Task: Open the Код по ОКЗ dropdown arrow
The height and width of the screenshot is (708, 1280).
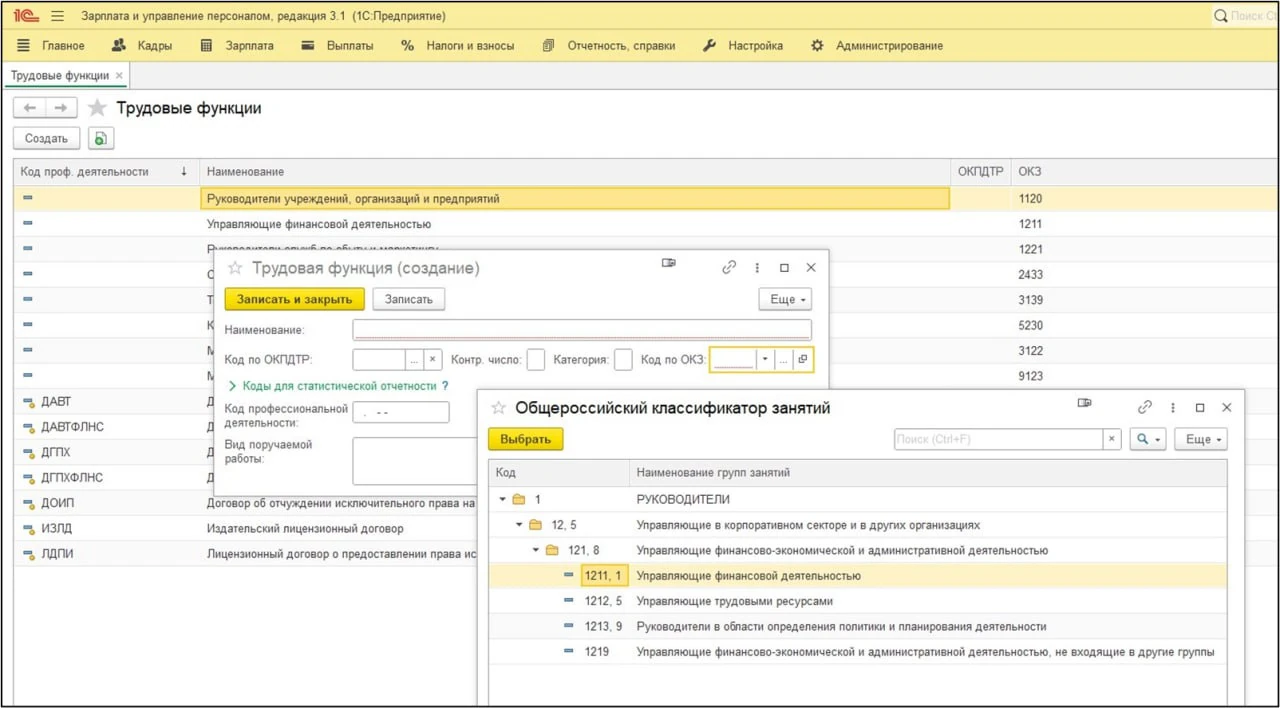Action: click(765, 360)
